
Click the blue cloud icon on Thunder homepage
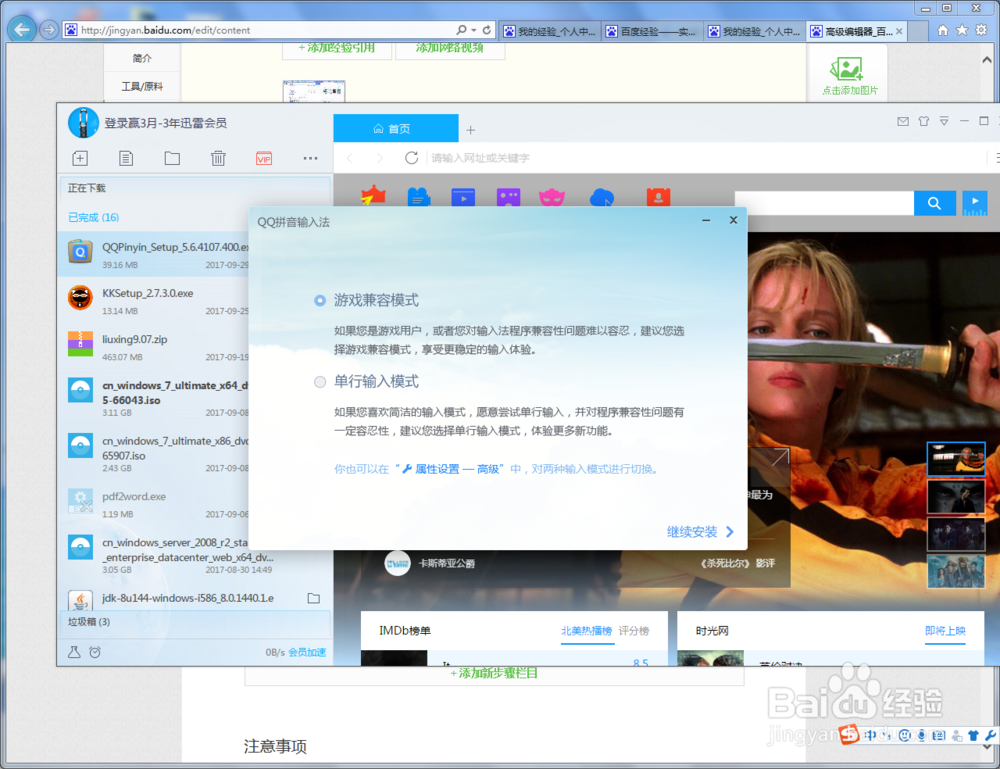[601, 198]
